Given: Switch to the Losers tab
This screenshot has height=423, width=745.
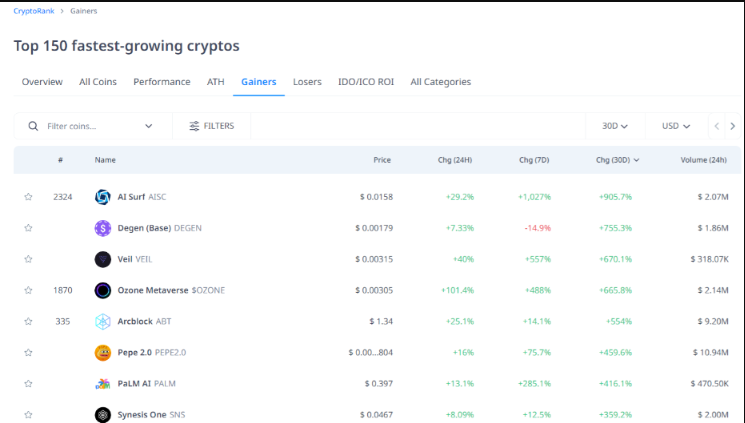Looking at the screenshot, I should 307,82.
